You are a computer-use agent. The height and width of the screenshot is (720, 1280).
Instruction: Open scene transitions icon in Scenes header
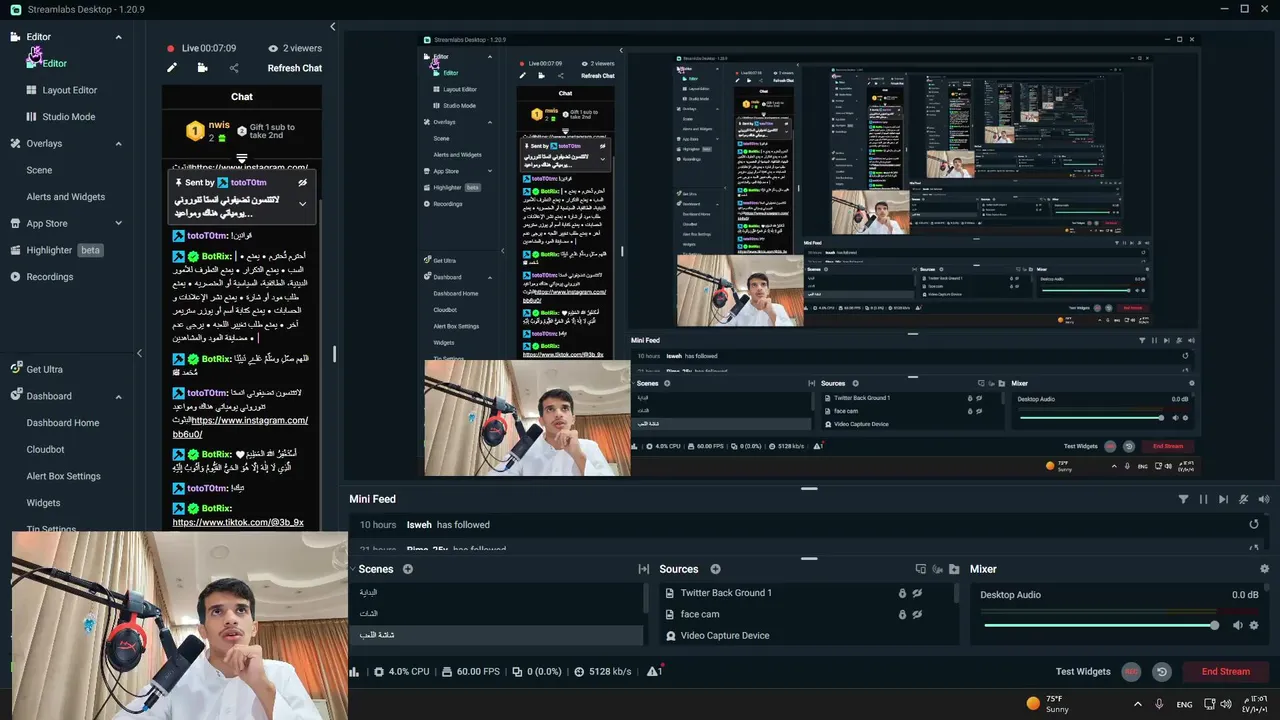643,569
